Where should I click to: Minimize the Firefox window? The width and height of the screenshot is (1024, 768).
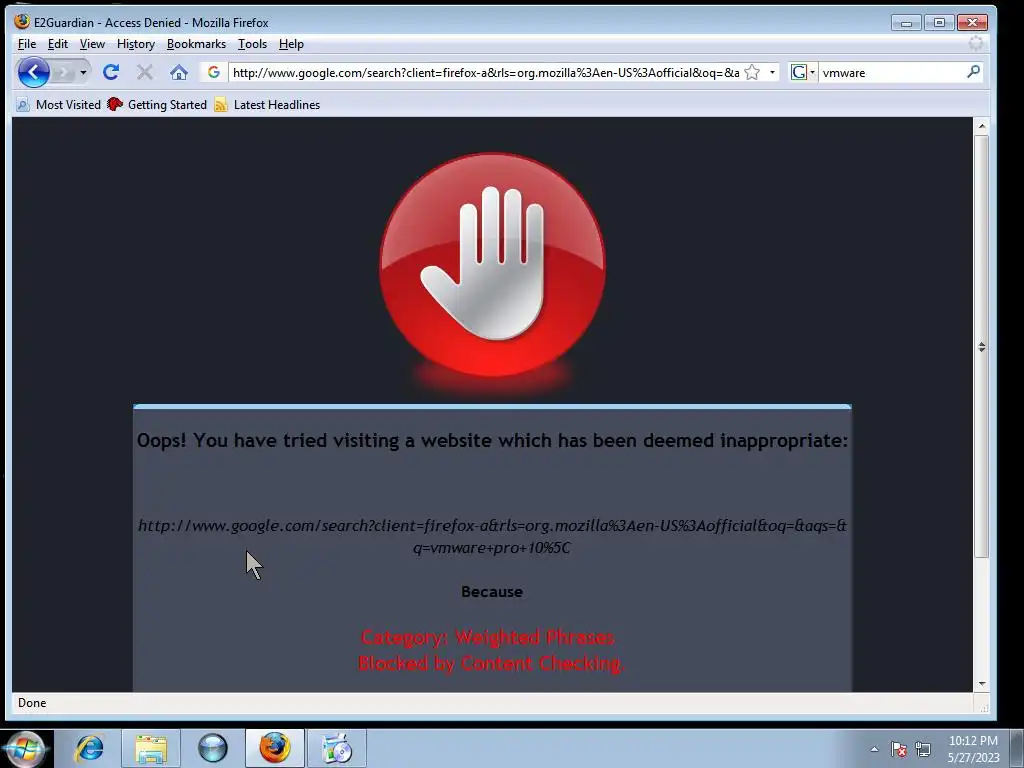pyautogui.click(x=906, y=23)
